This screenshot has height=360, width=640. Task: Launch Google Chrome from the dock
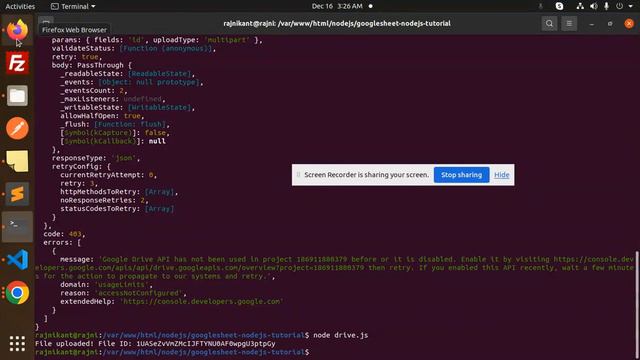[17, 293]
